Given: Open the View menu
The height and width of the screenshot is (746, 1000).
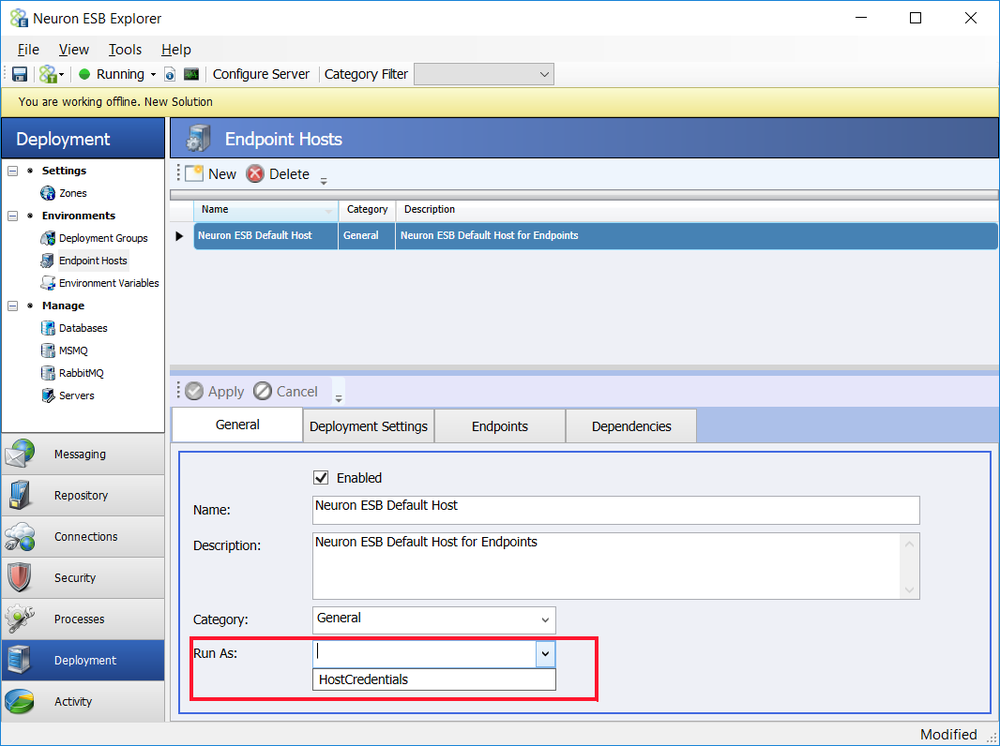Looking at the screenshot, I should 73,49.
